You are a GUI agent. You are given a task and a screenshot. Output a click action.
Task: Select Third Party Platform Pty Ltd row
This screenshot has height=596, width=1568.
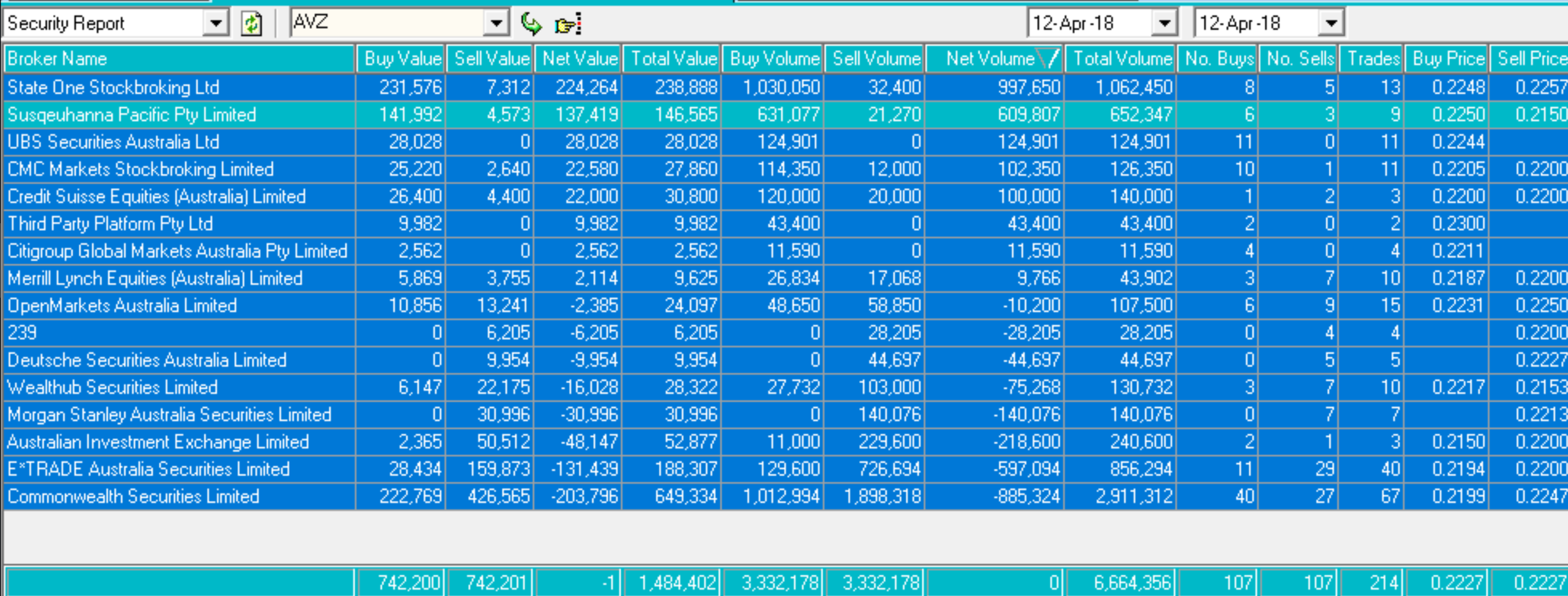786,224
